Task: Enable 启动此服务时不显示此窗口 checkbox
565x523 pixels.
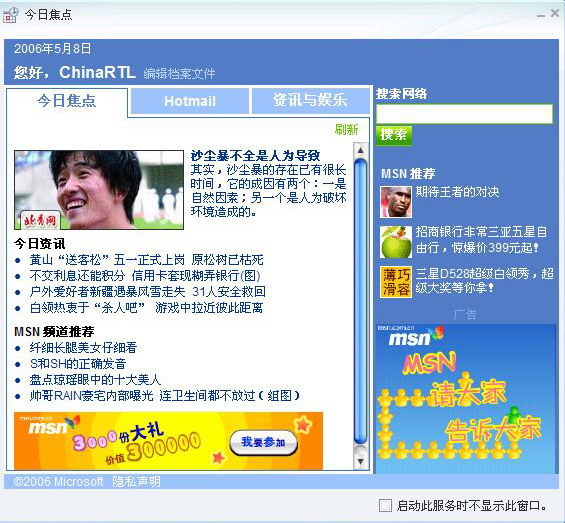Action: 385,505
